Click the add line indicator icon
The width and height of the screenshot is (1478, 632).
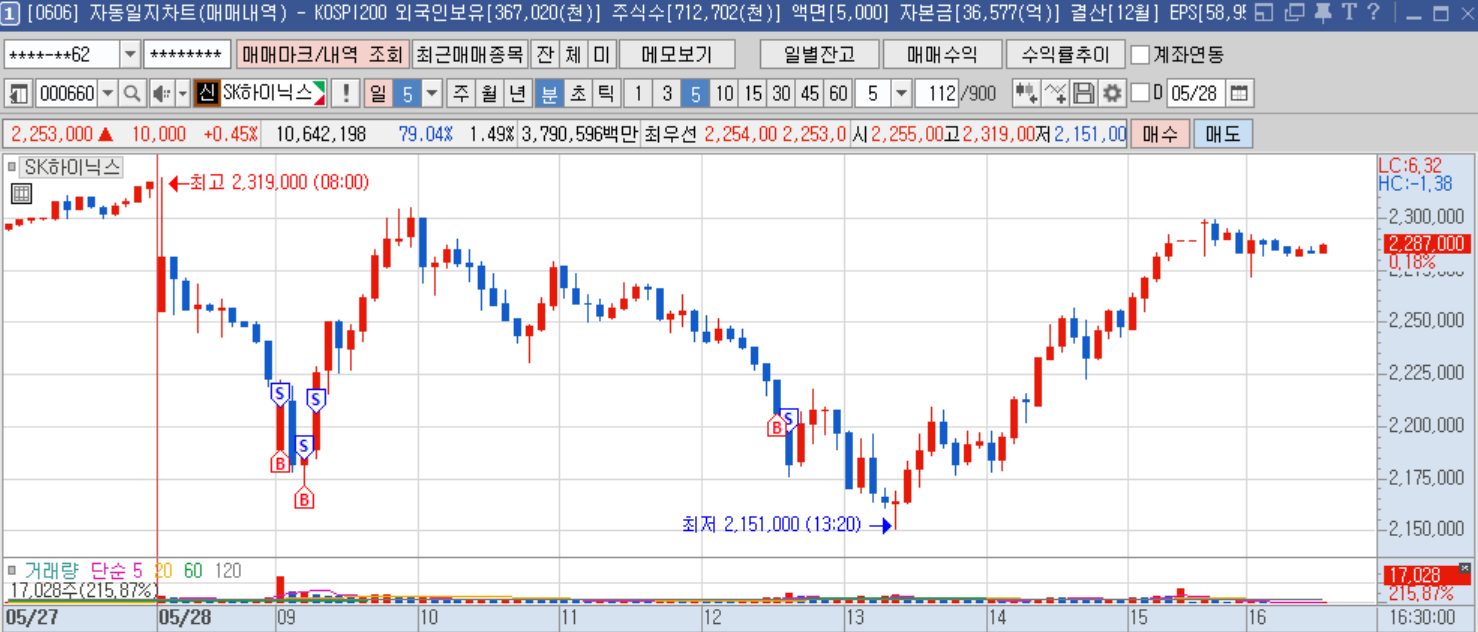[1055, 94]
